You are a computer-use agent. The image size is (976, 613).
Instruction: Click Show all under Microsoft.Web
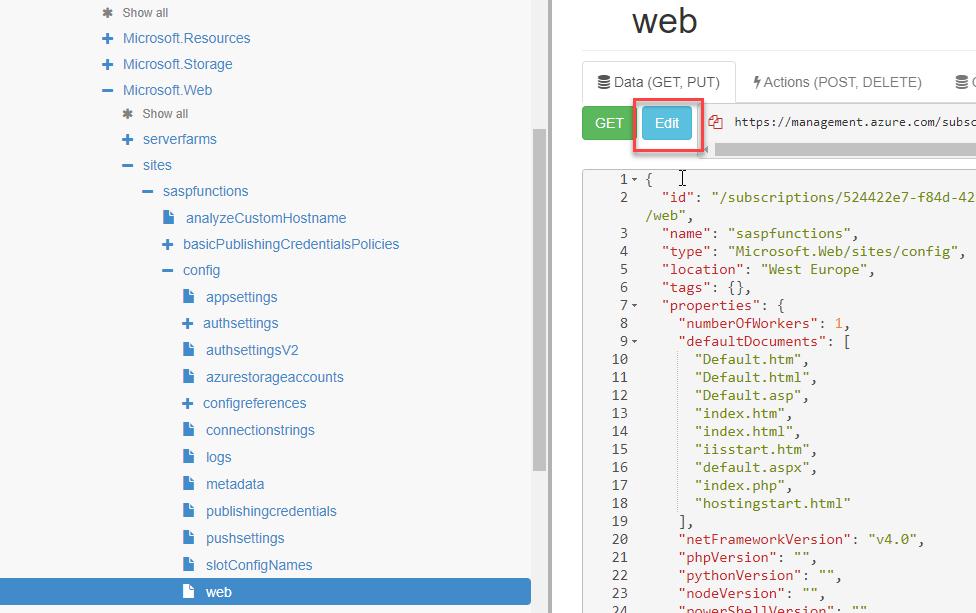165,114
